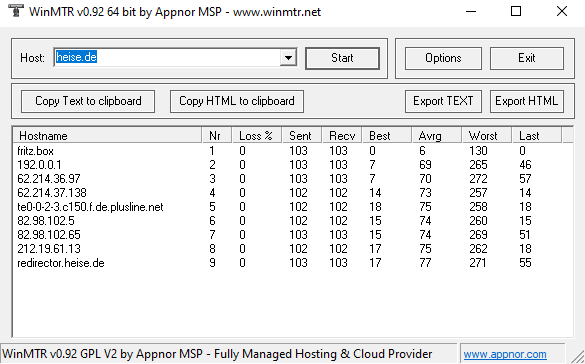Click Last value 55 for redirector.heise.de
Image resolution: width=585 pixels, height=364 pixels.
click(525, 263)
